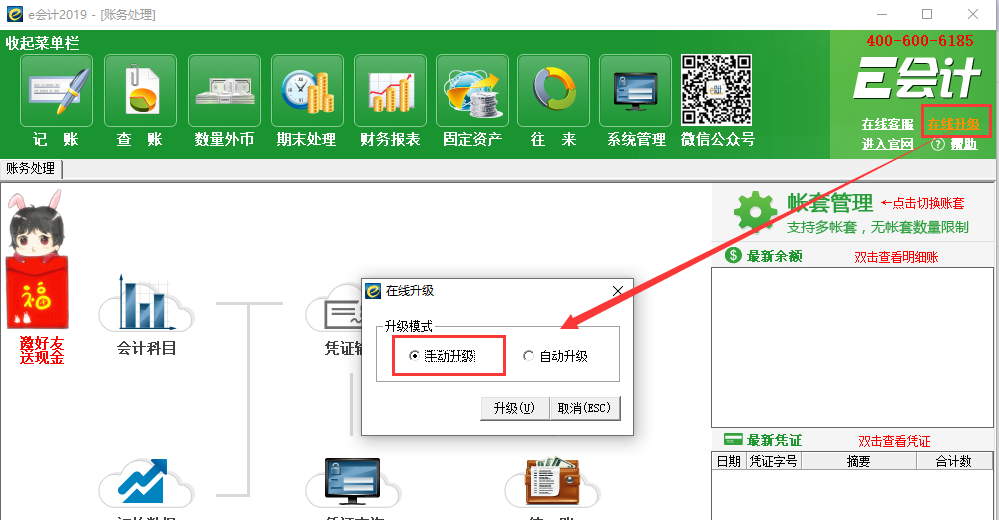Image resolution: width=999 pixels, height=520 pixels.
Task: Click the help question mark icon
Action: [x=937, y=144]
